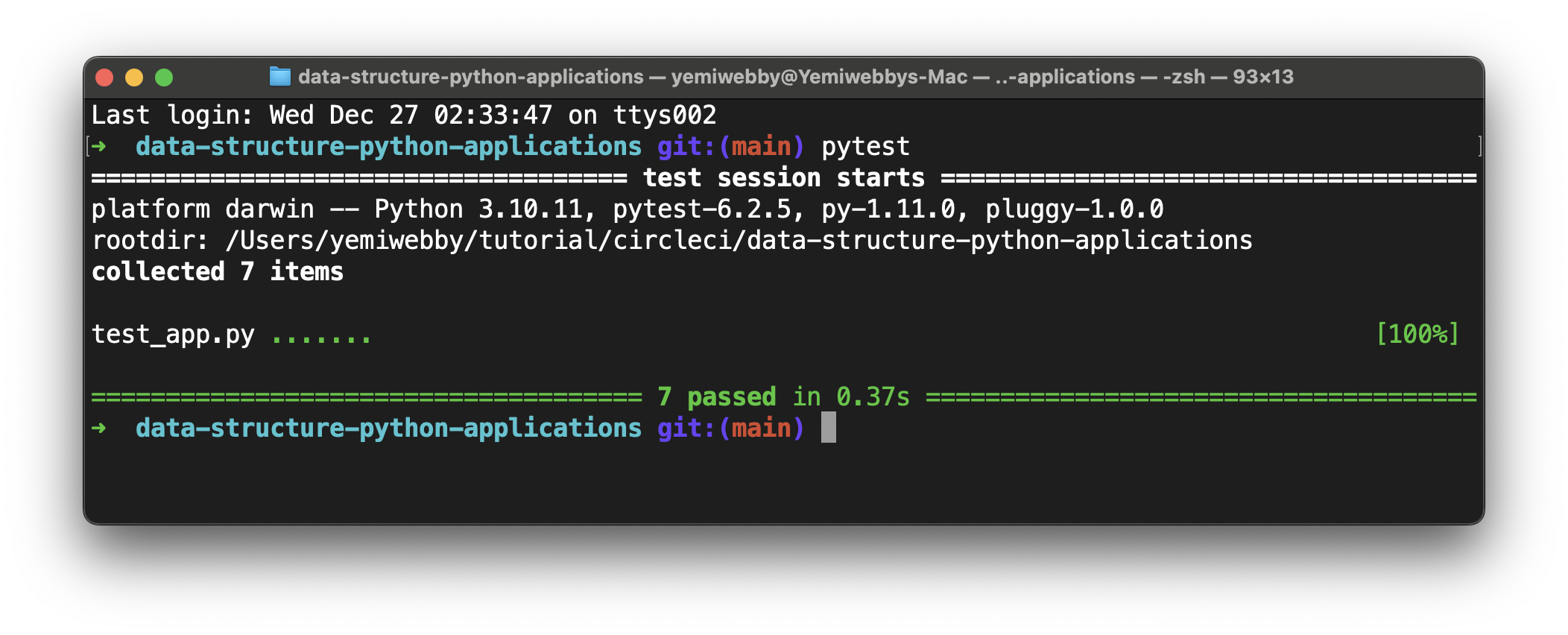The height and width of the screenshot is (635, 1568).
Task: Click the 'Last login: Wed Dec 27' line
Action: tap(404, 115)
